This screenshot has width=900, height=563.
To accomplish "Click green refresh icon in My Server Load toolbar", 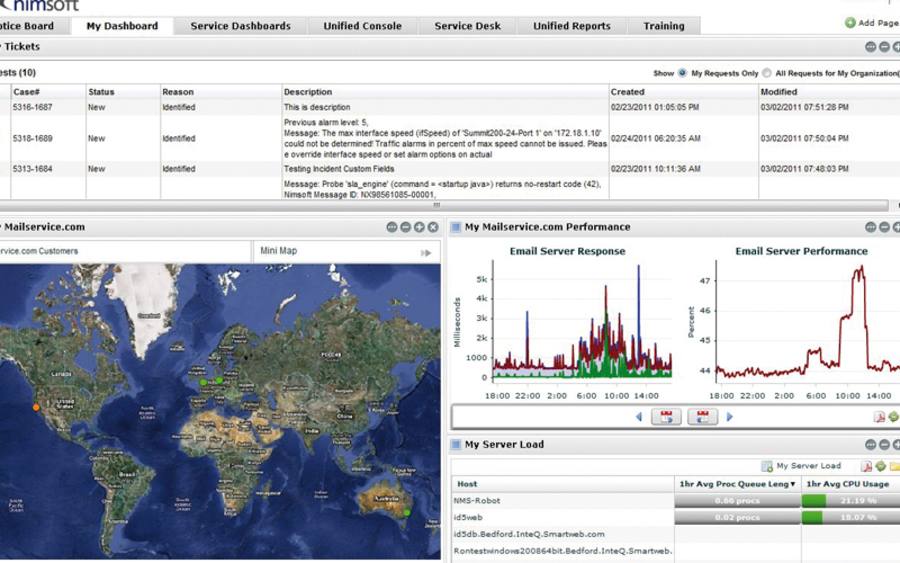I will (x=880, y=466).
